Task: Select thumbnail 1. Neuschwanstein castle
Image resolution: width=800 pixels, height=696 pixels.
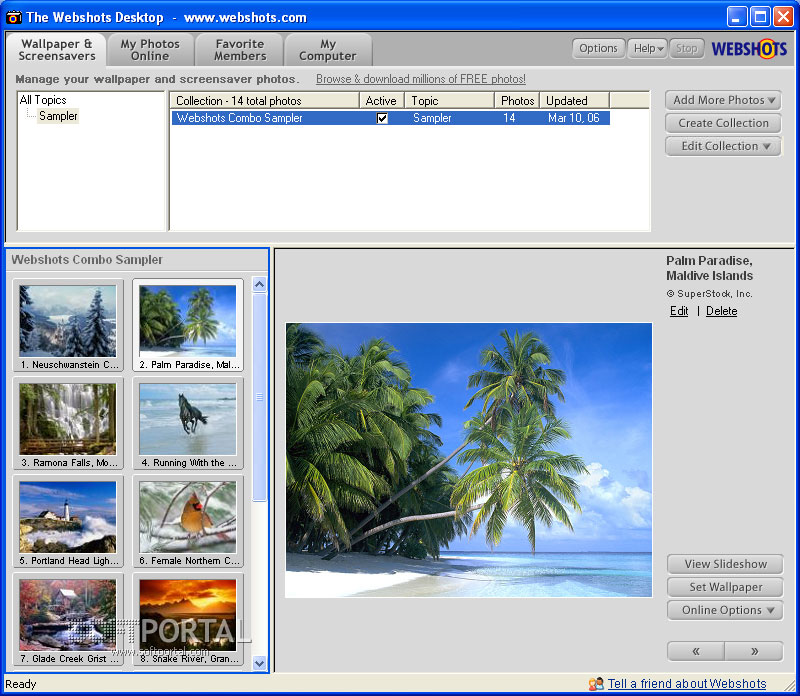Action: (68, 325)
